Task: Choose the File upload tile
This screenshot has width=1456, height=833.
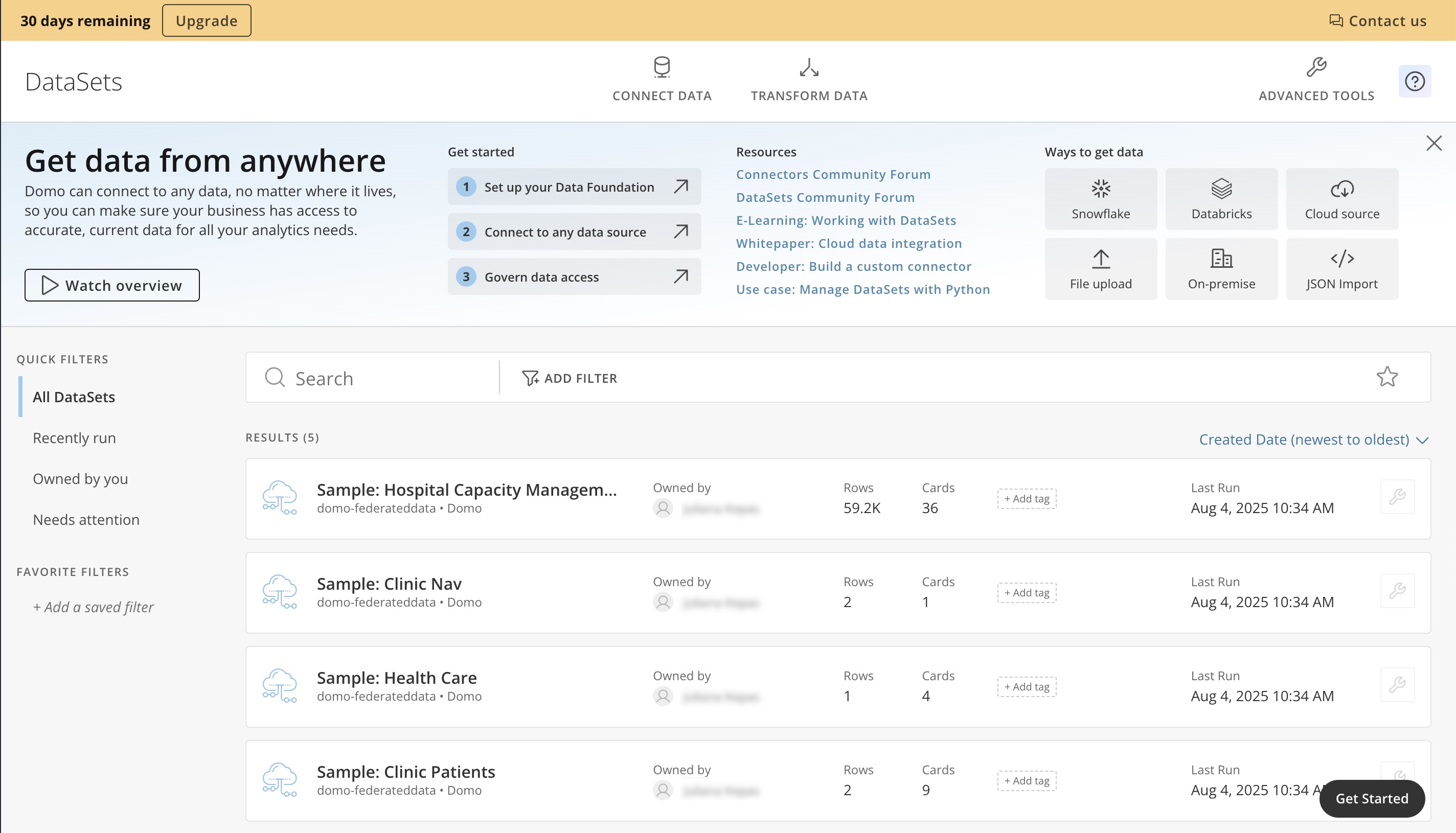Action: (x=1101, y=269)
